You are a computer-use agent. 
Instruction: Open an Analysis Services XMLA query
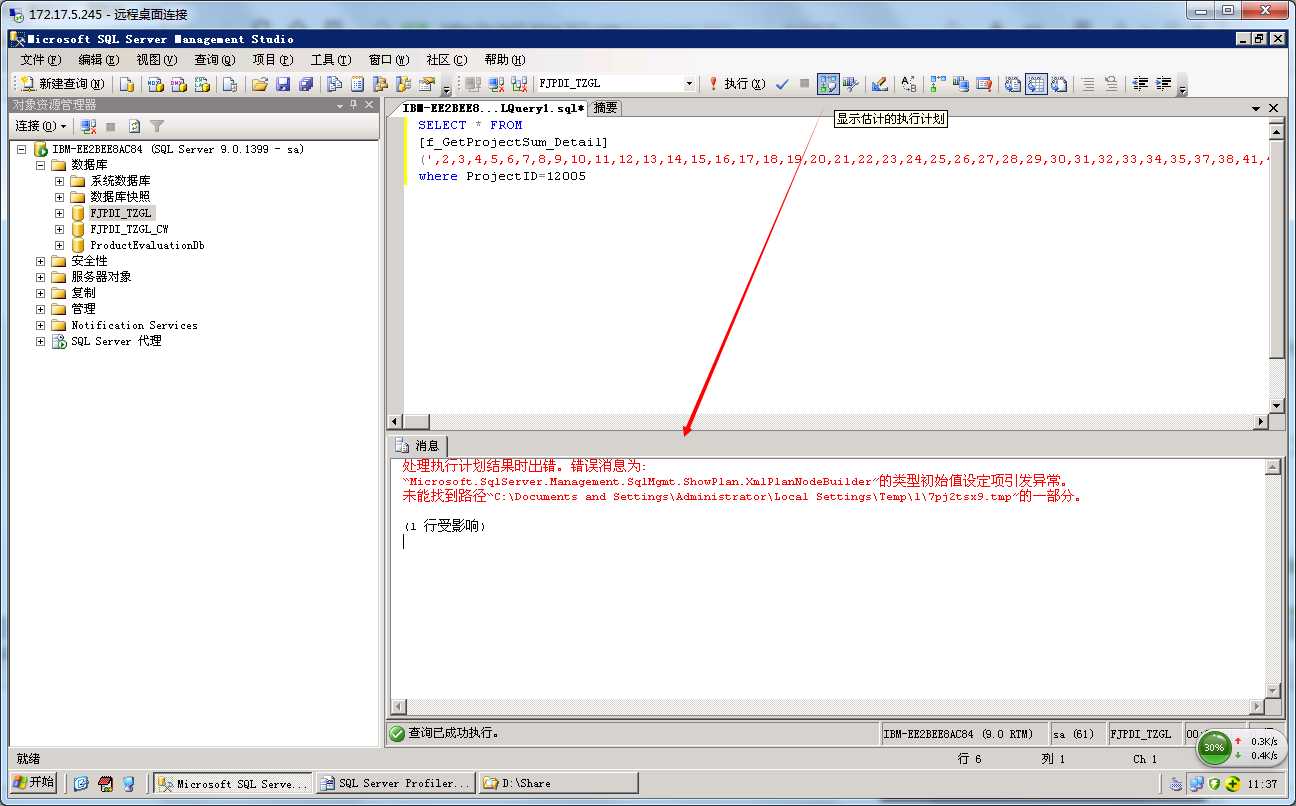(x=202, y=84)
